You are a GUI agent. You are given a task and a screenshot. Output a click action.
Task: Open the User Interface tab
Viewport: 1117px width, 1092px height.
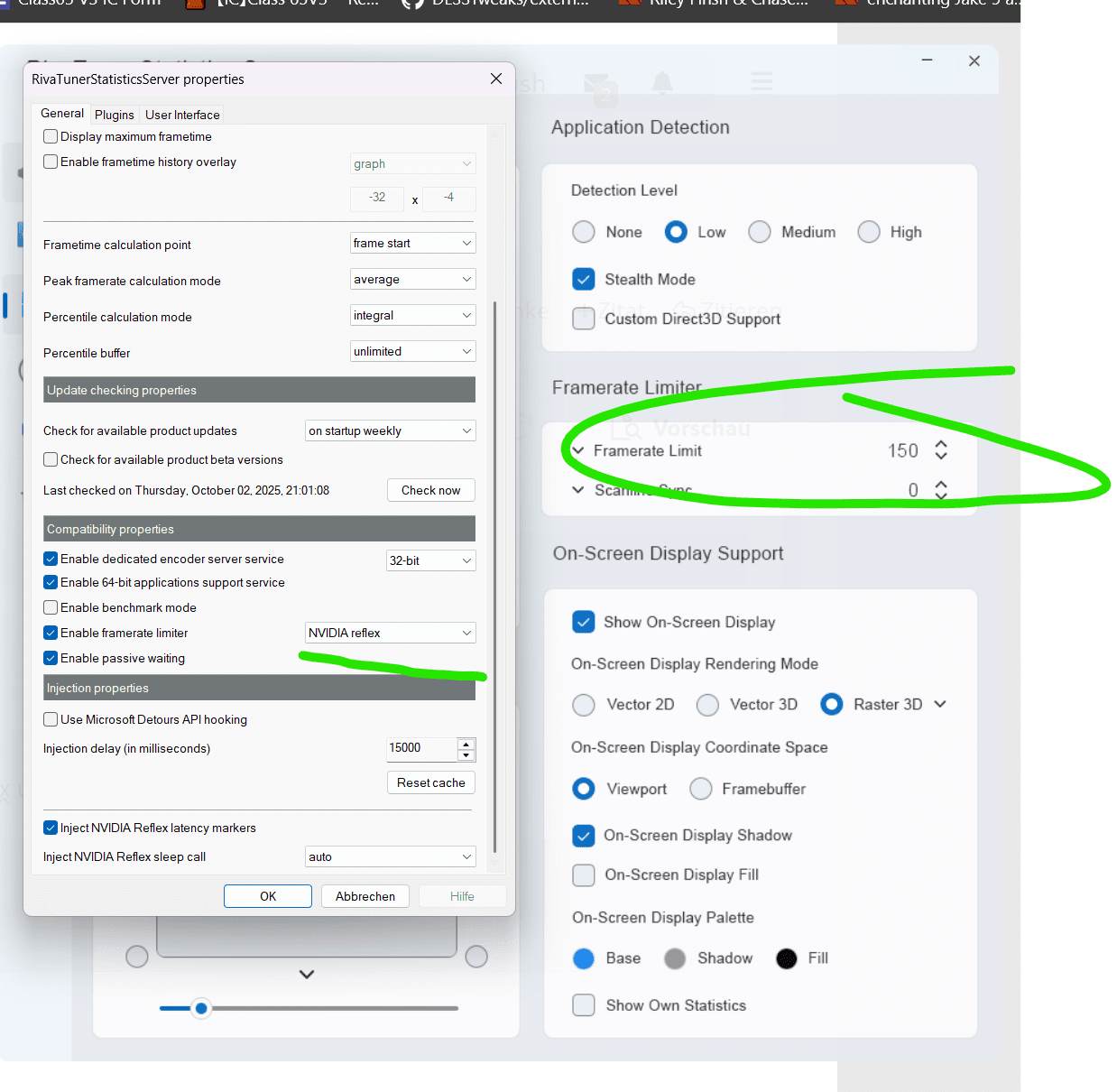click(x=182, y=115)
